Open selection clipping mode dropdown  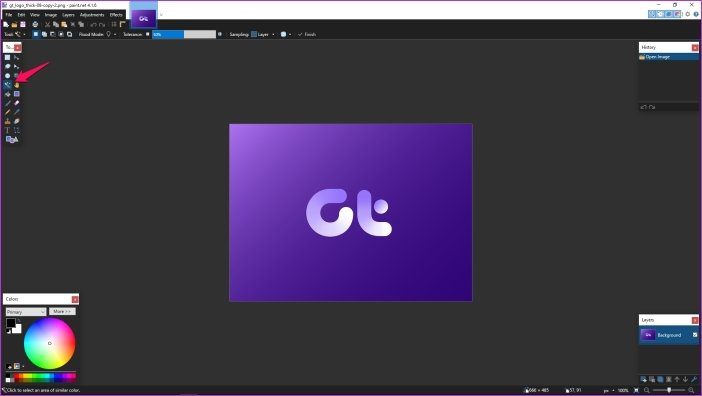coord(286,34)
